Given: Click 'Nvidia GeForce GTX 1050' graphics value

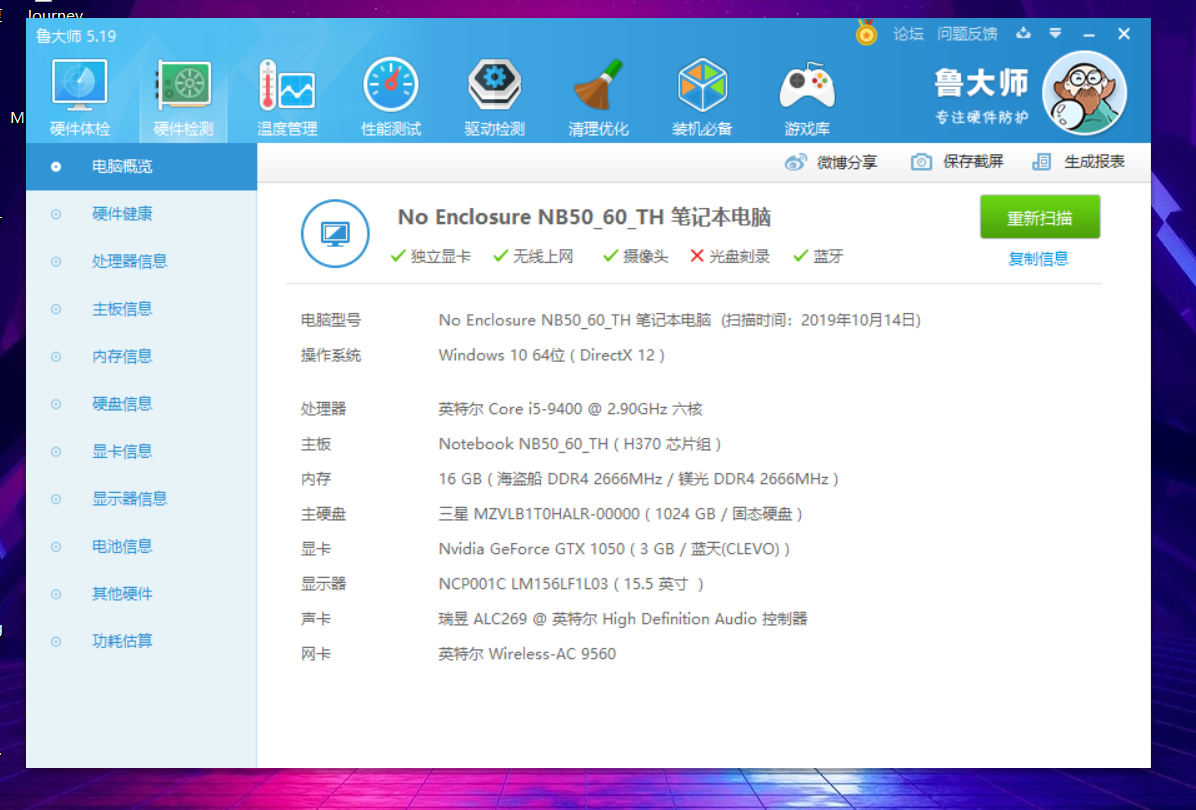Looking at the screenshot, I should coord(614,549).
